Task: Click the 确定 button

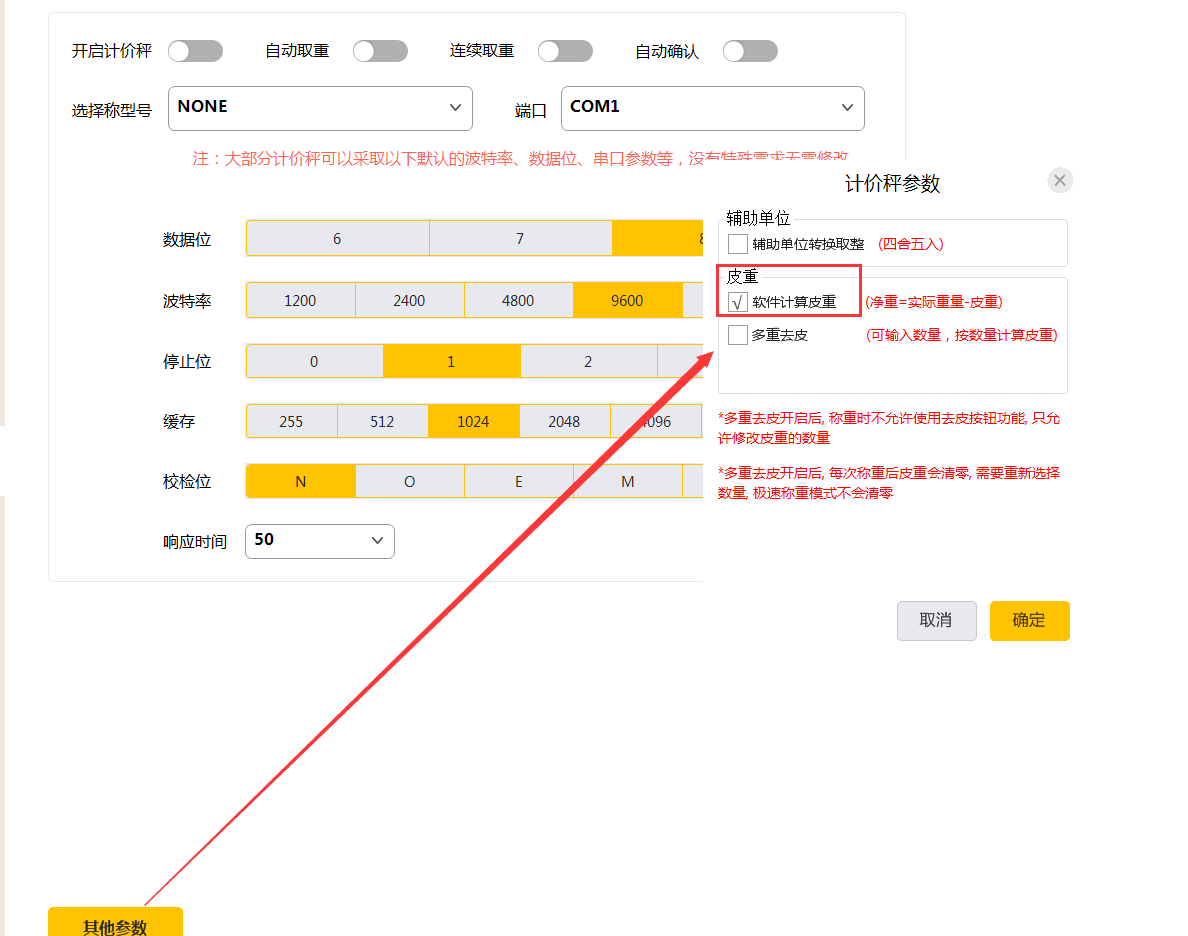Action: point(1029,620)
